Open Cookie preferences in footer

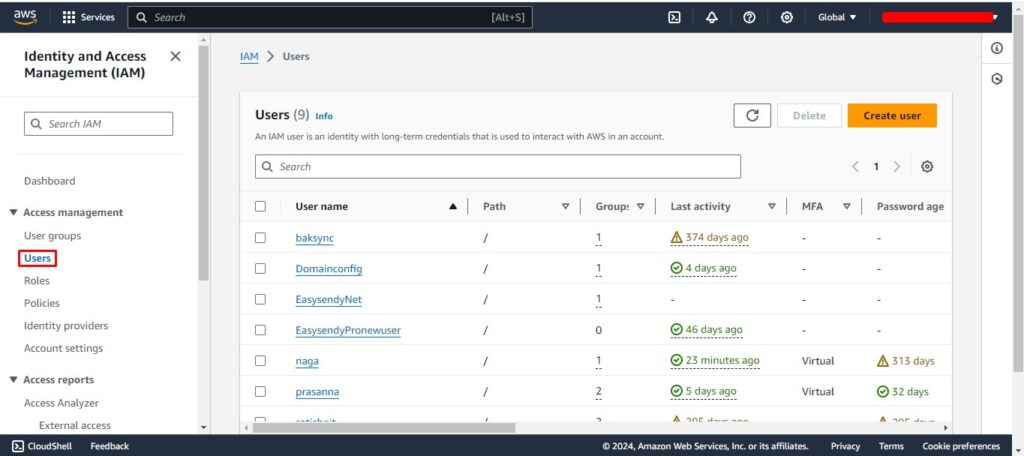(x=961, y=446)
